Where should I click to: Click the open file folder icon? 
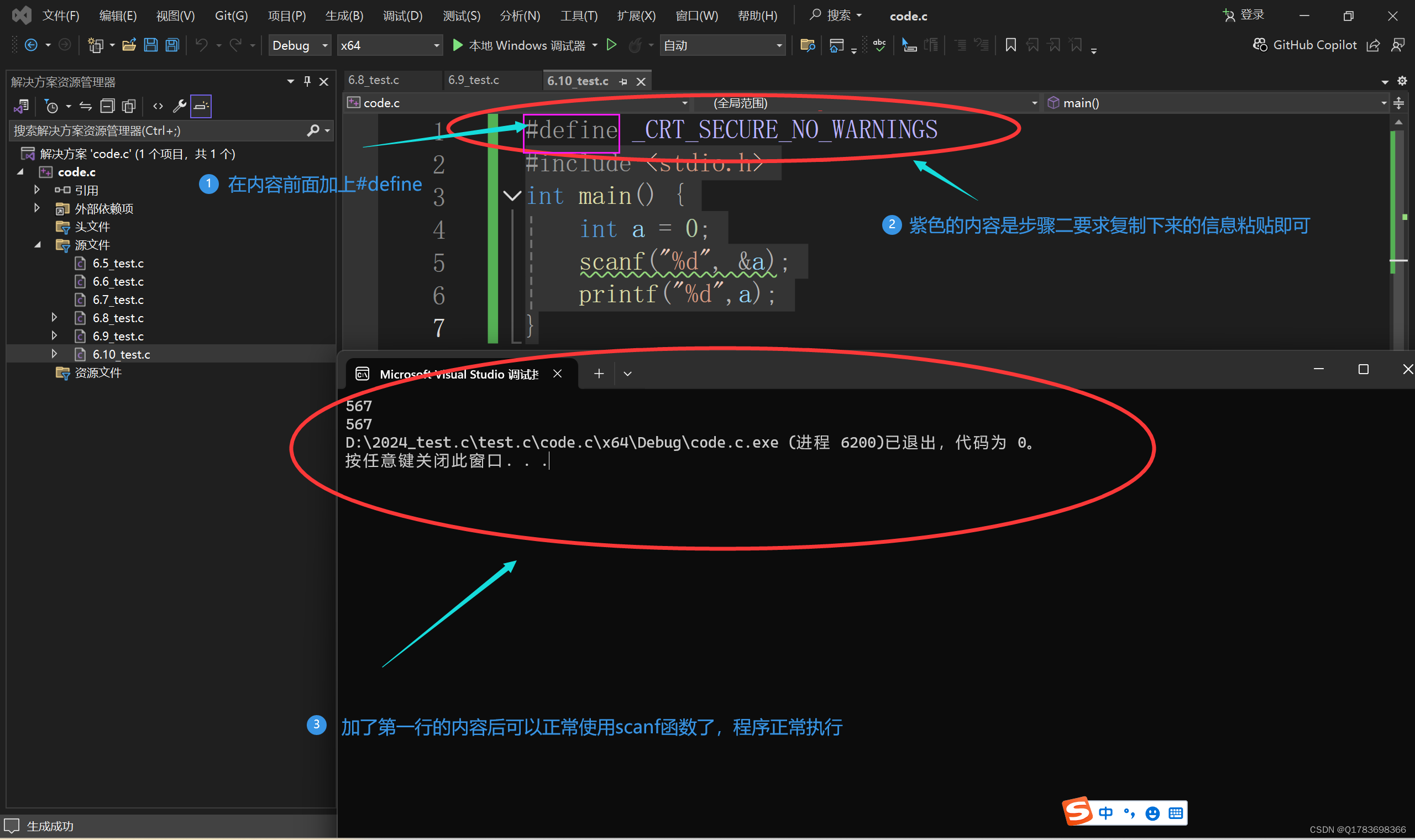(x=129, y=45)
